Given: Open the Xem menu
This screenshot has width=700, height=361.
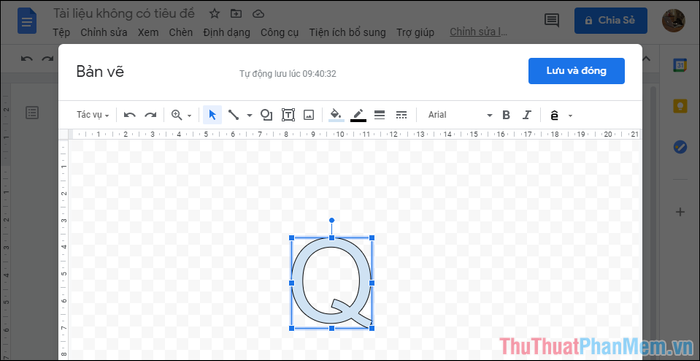Looking at the screenshot, I should [x=148, y=33].
